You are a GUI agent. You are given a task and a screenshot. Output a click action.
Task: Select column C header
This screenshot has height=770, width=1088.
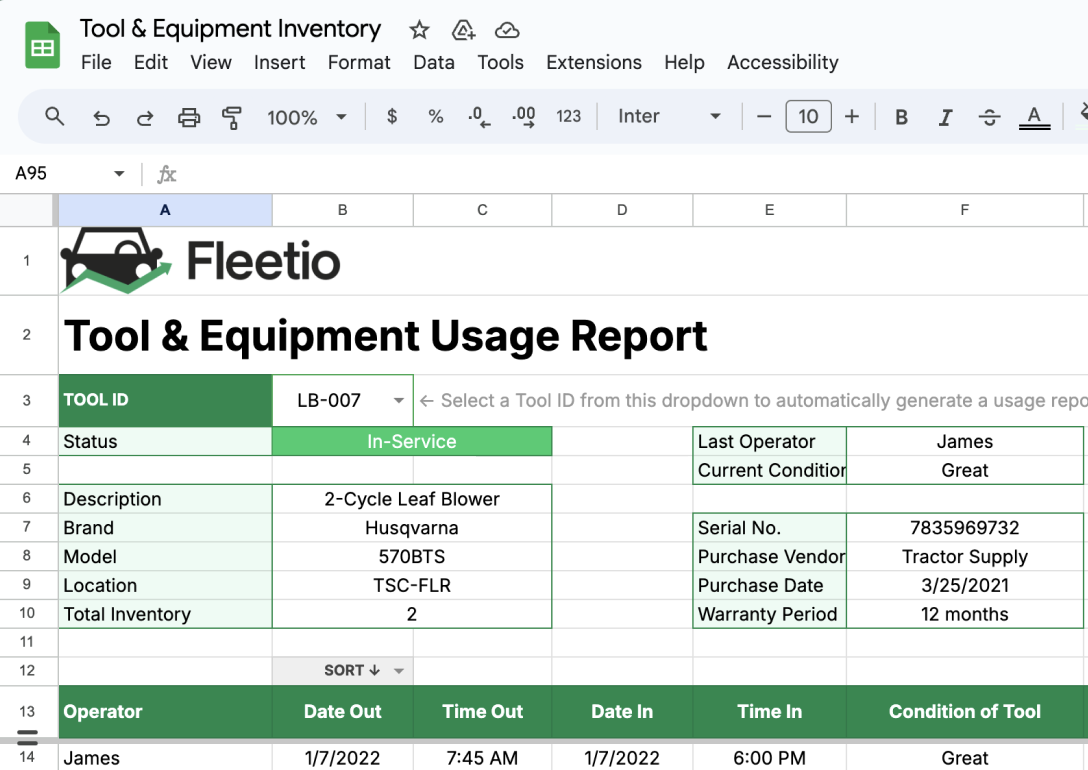(482, 210)
